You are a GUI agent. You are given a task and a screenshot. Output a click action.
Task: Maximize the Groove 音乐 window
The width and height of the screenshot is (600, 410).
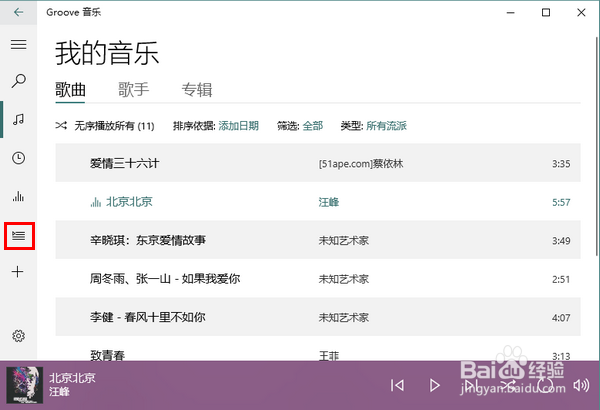546,13
